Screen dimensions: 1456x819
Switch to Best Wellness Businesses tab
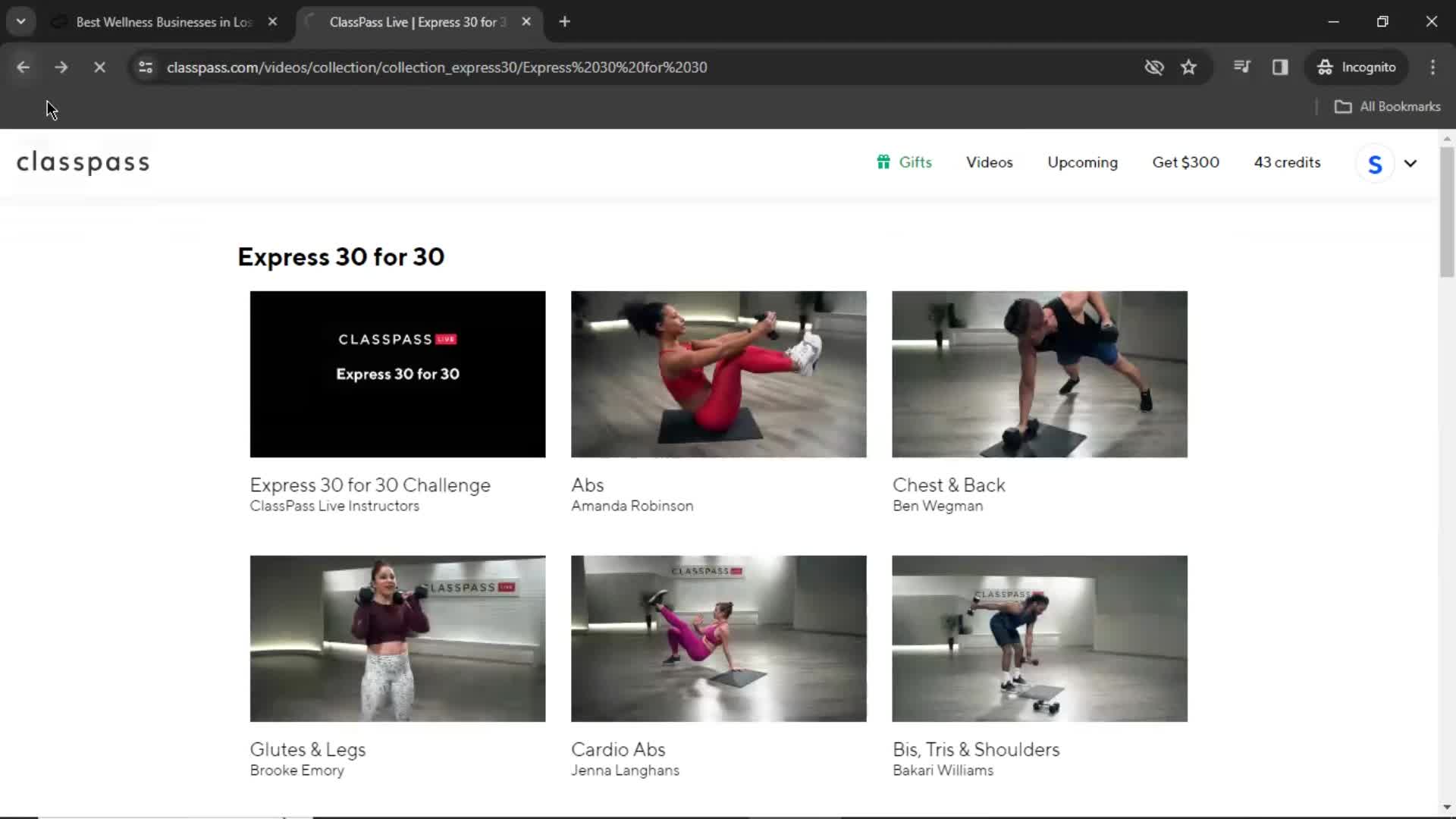164,22
